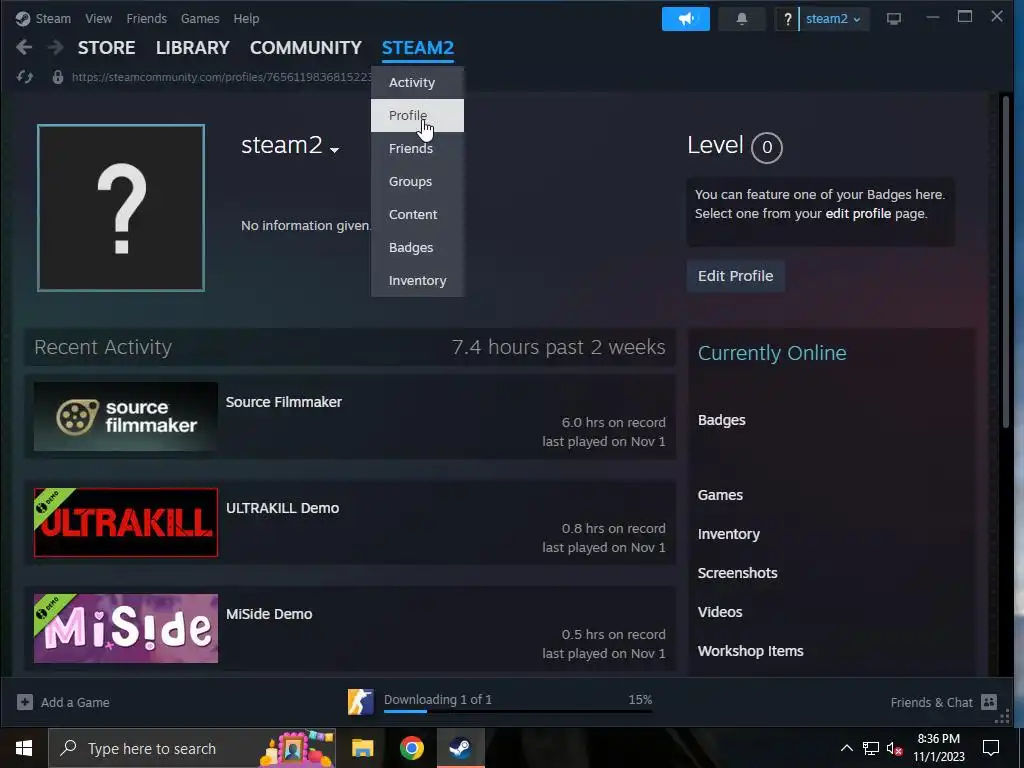The image size is (1024, 768).
Task: Select Friends in the STEAM2 dropdown
Action: coord(417,148)
